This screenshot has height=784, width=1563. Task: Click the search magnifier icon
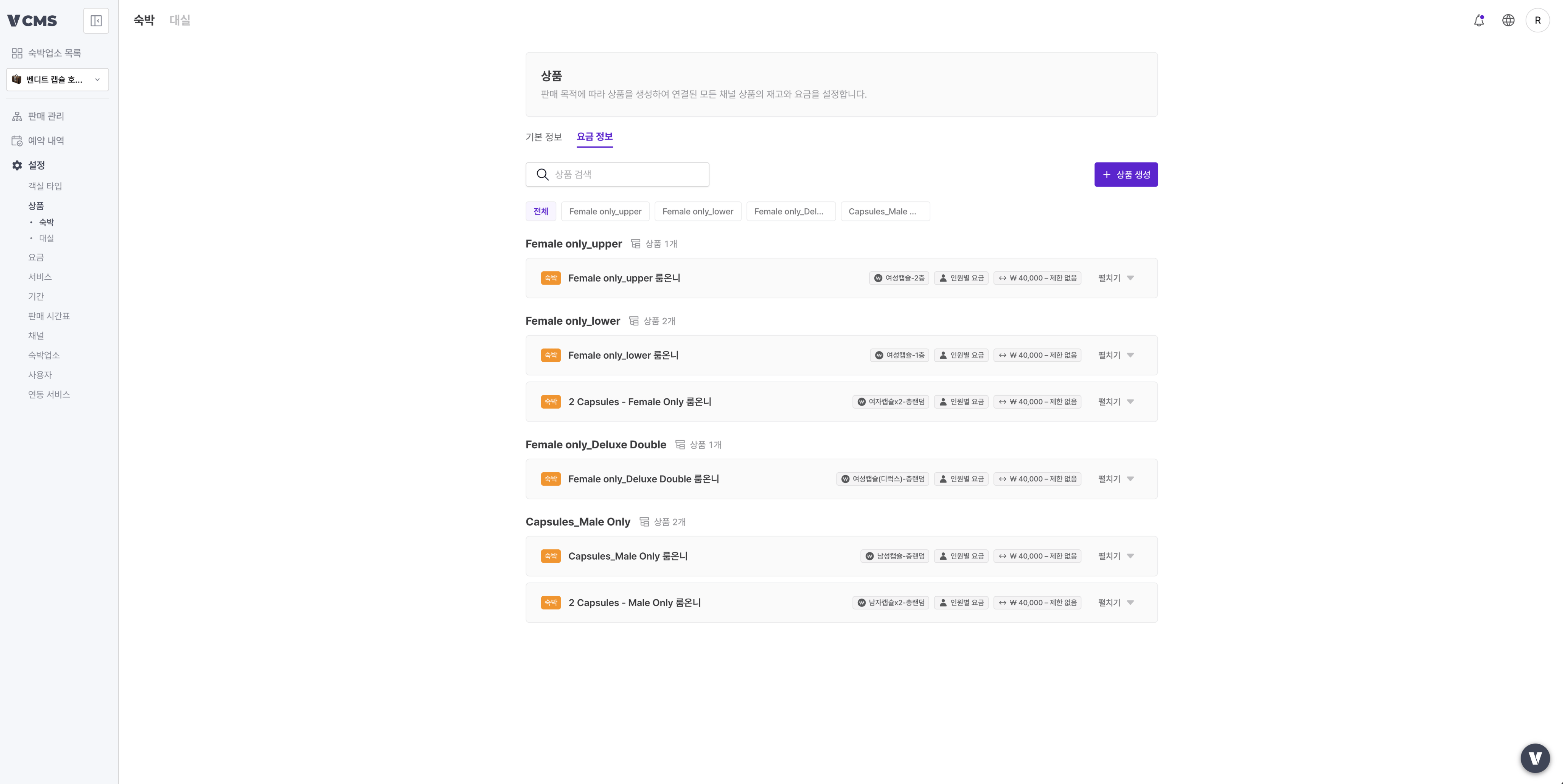point(543,175)
